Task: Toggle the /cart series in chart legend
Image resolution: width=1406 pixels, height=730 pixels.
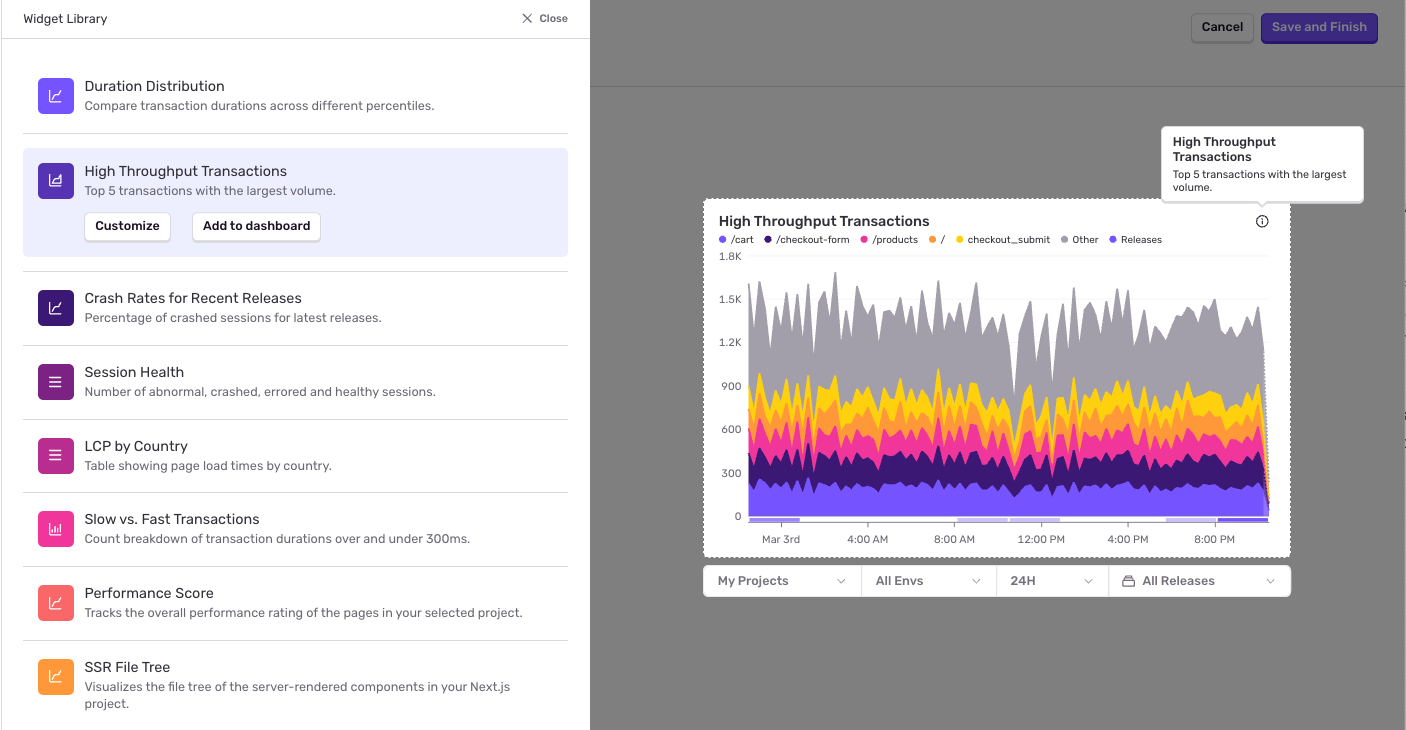Action: coord(736,240)
